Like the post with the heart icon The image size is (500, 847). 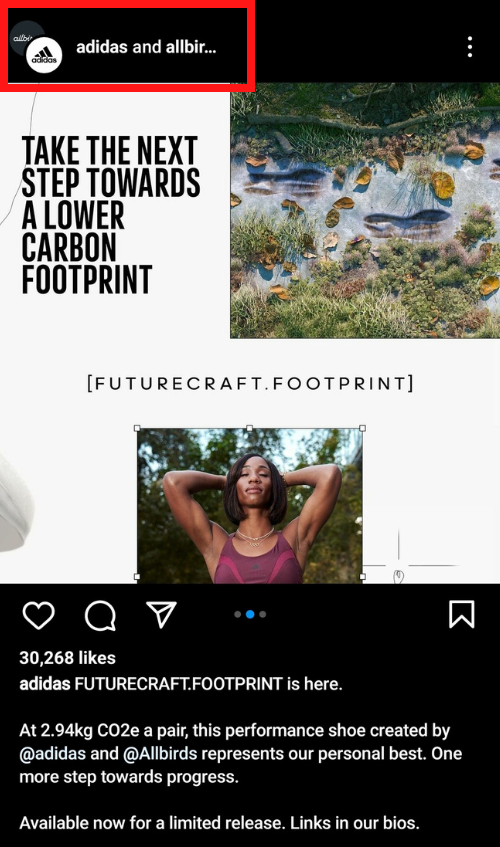click(38, 615)
